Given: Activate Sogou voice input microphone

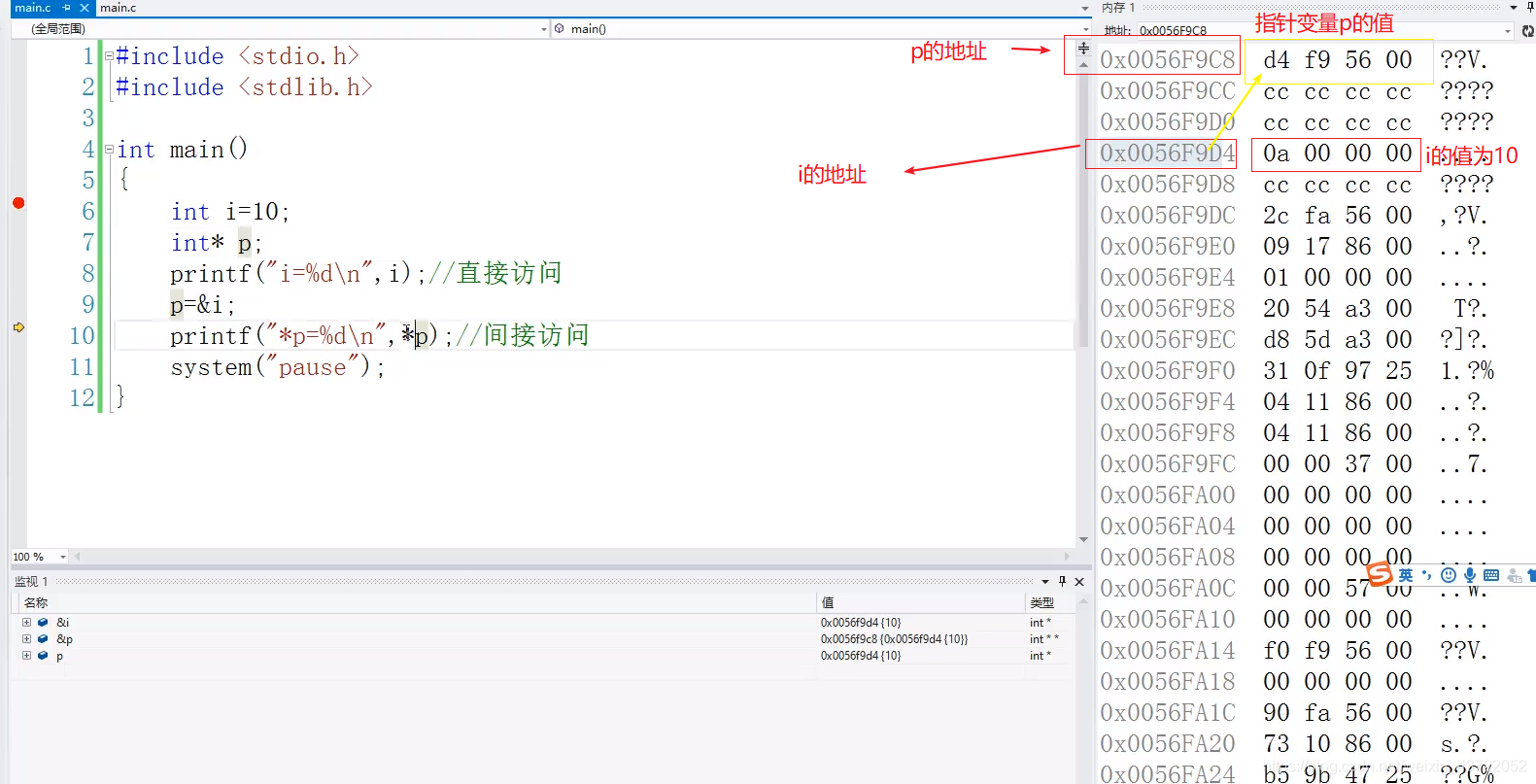Looking at the screenshot, I should pyautogui.click(x=1470, y=575).
